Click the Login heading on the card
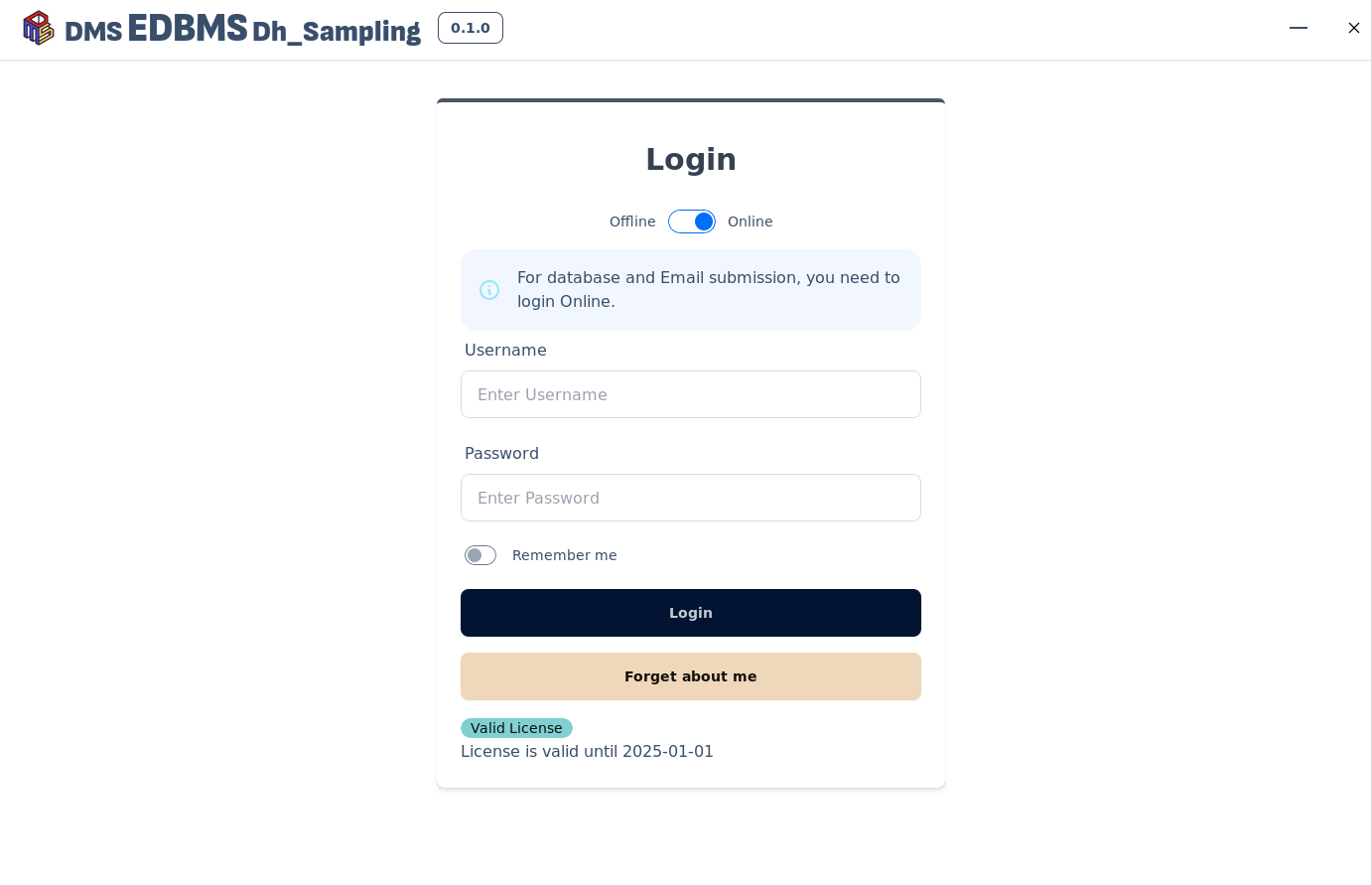Image resolution: width=1372 pixels, height=885 pixels. pos(691,159)
